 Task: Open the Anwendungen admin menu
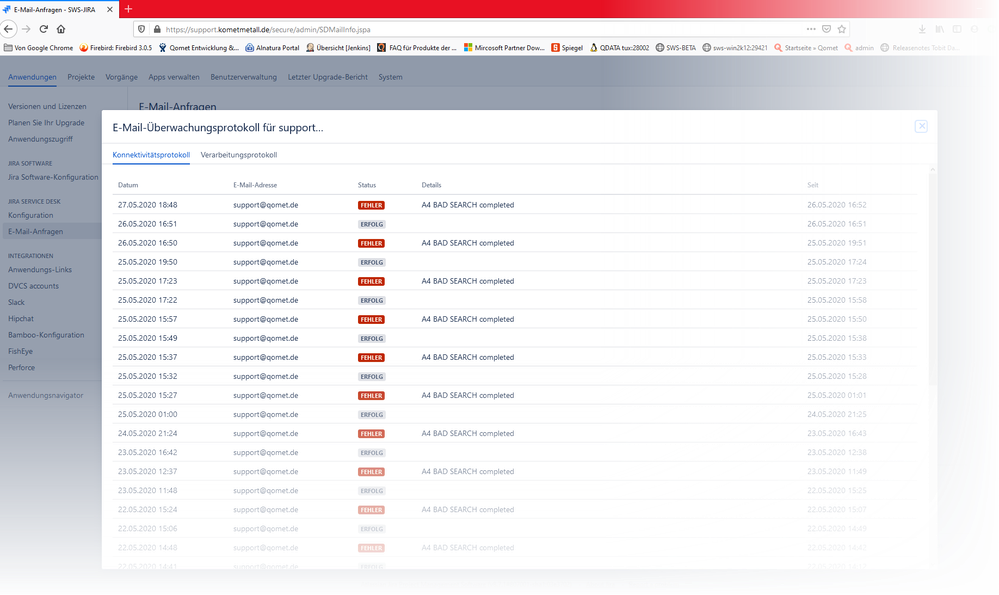pos(32,77)
